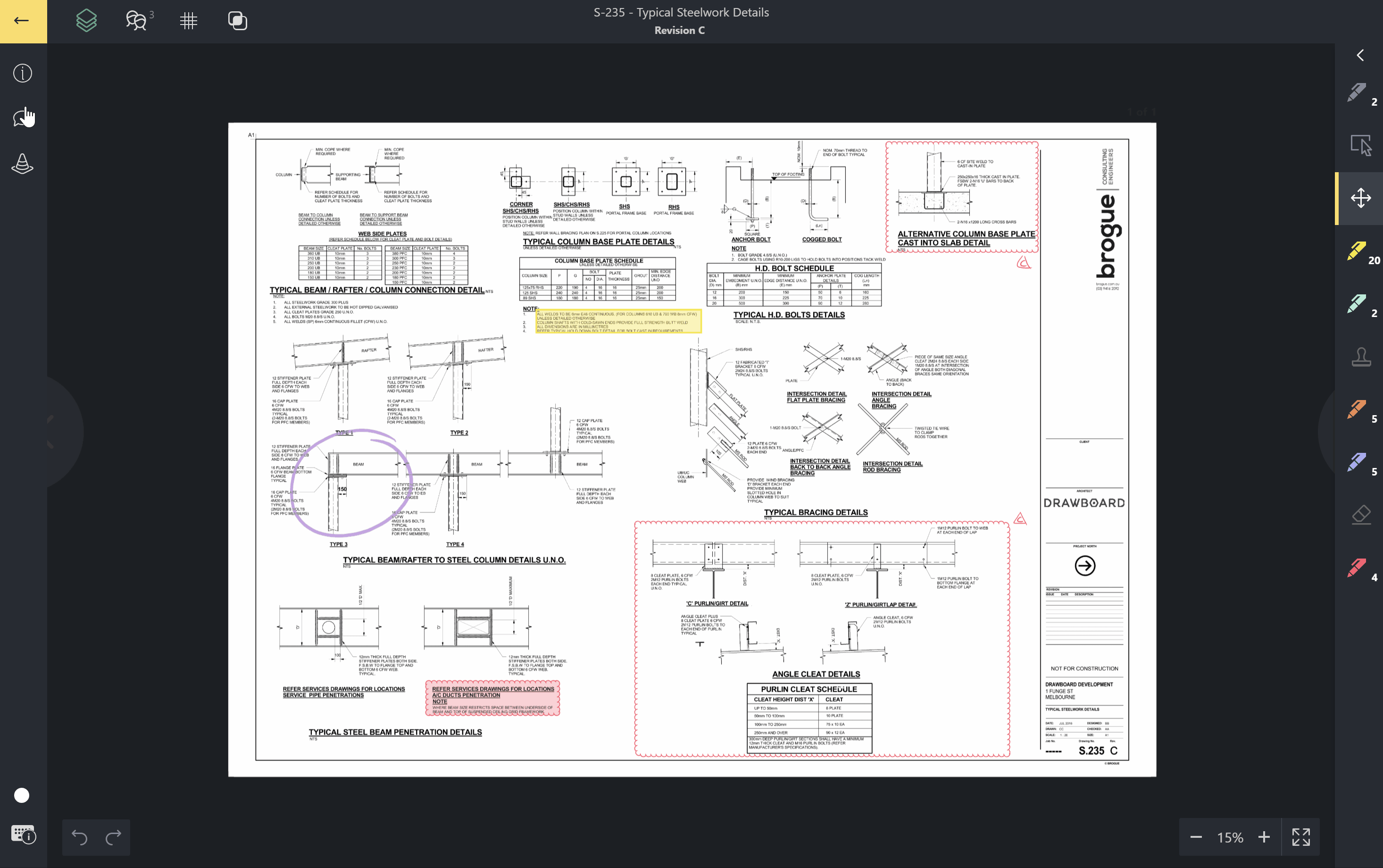Open the 15% zoom level field
Viewport: 1383px width, 868px height.
tap(1230, 837)
